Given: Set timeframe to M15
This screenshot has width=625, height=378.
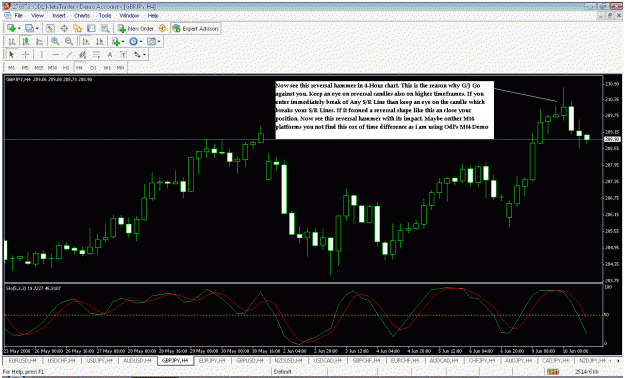Looking at the screenshot, I should click(x=39, y=67).
